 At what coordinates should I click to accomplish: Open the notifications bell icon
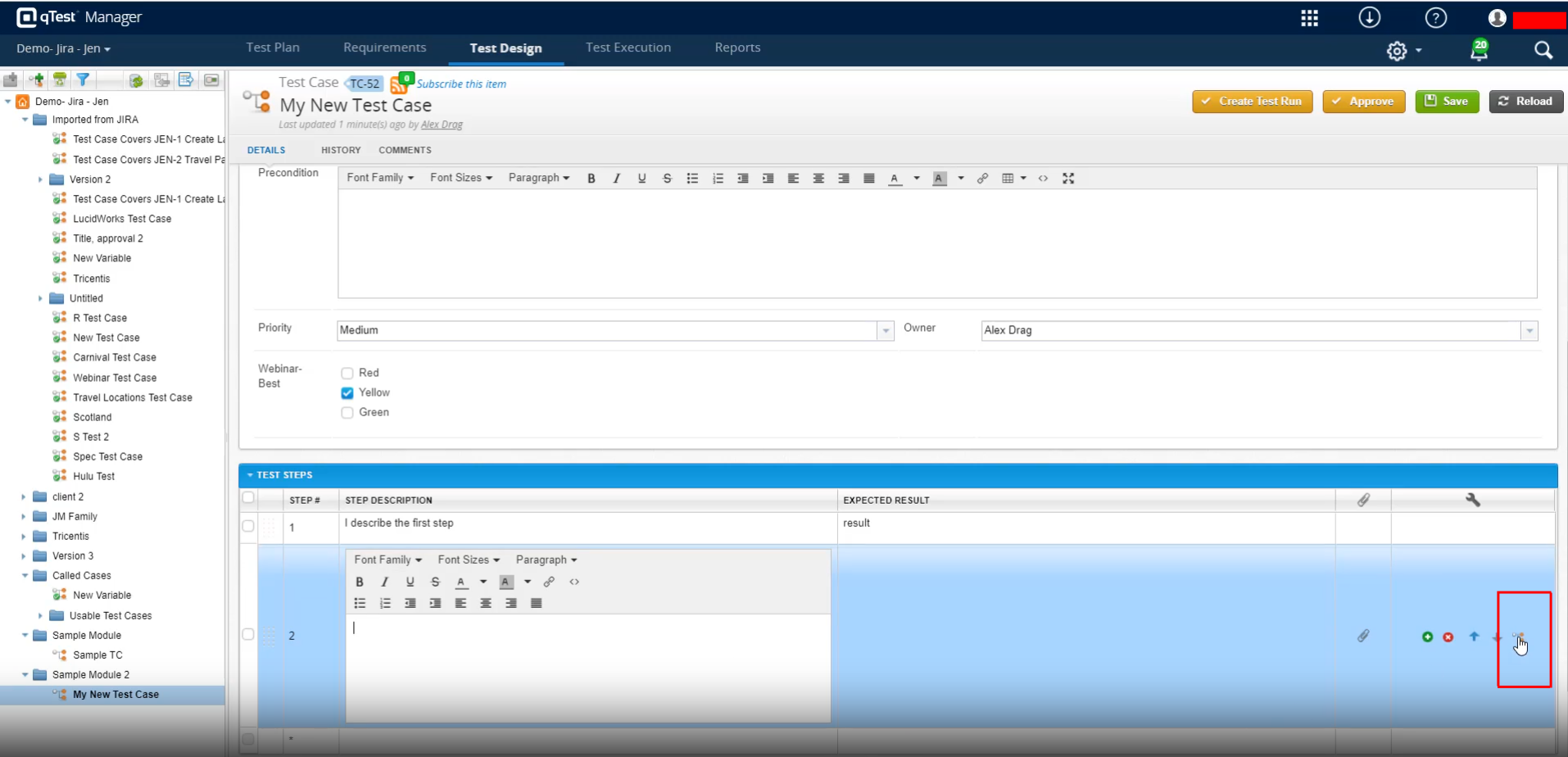pyautogui.click(x=1479, y=52)
